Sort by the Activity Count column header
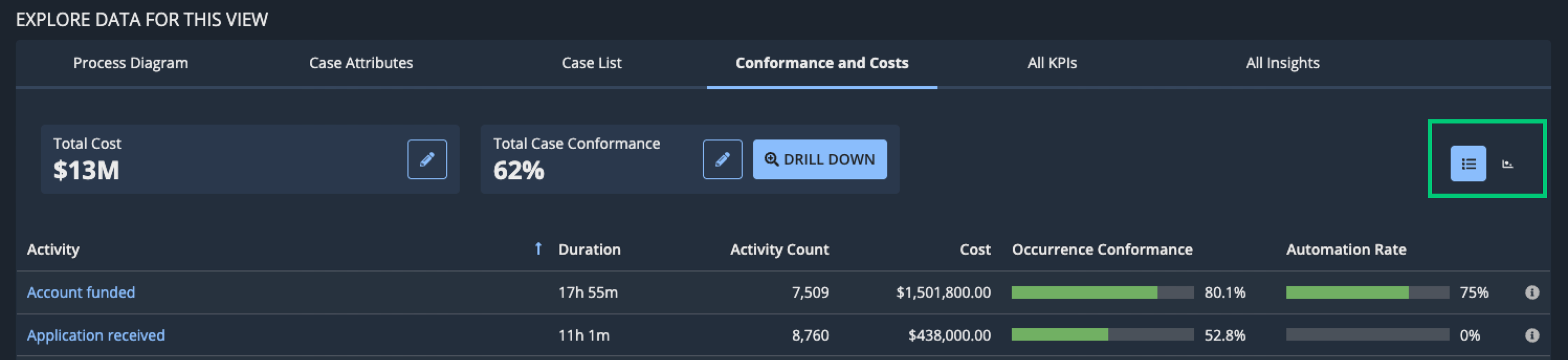The width and height of the screenshot is (1568, 360). point(779,249)
